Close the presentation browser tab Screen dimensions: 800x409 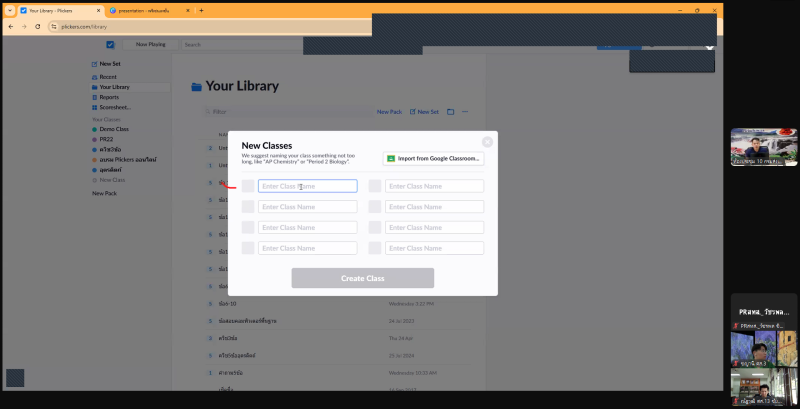click(188, 10)
